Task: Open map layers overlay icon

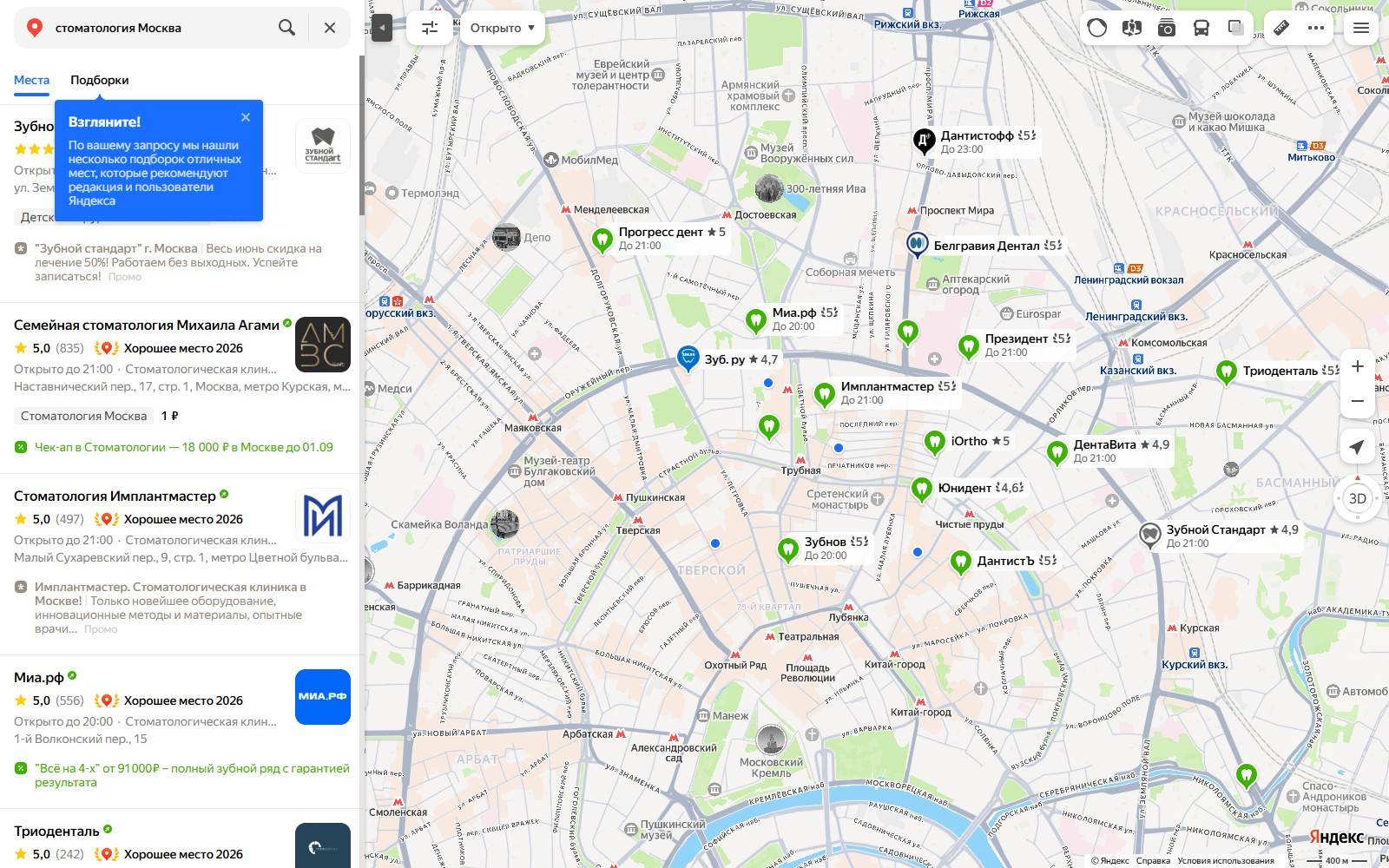Action: [x=1236, y=28]
